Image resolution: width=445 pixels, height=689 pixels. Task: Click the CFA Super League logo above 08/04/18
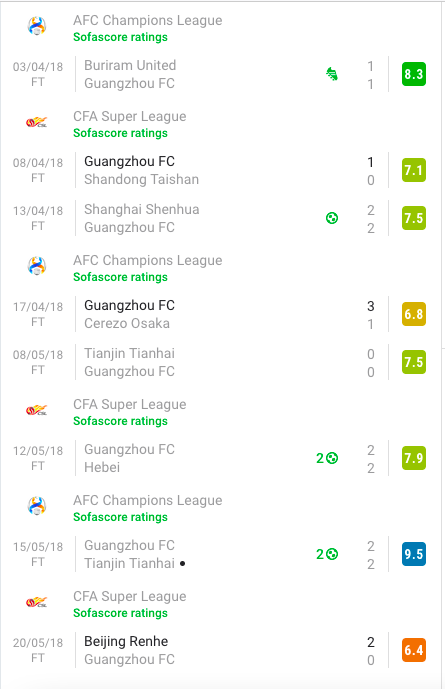pos(37,122)
